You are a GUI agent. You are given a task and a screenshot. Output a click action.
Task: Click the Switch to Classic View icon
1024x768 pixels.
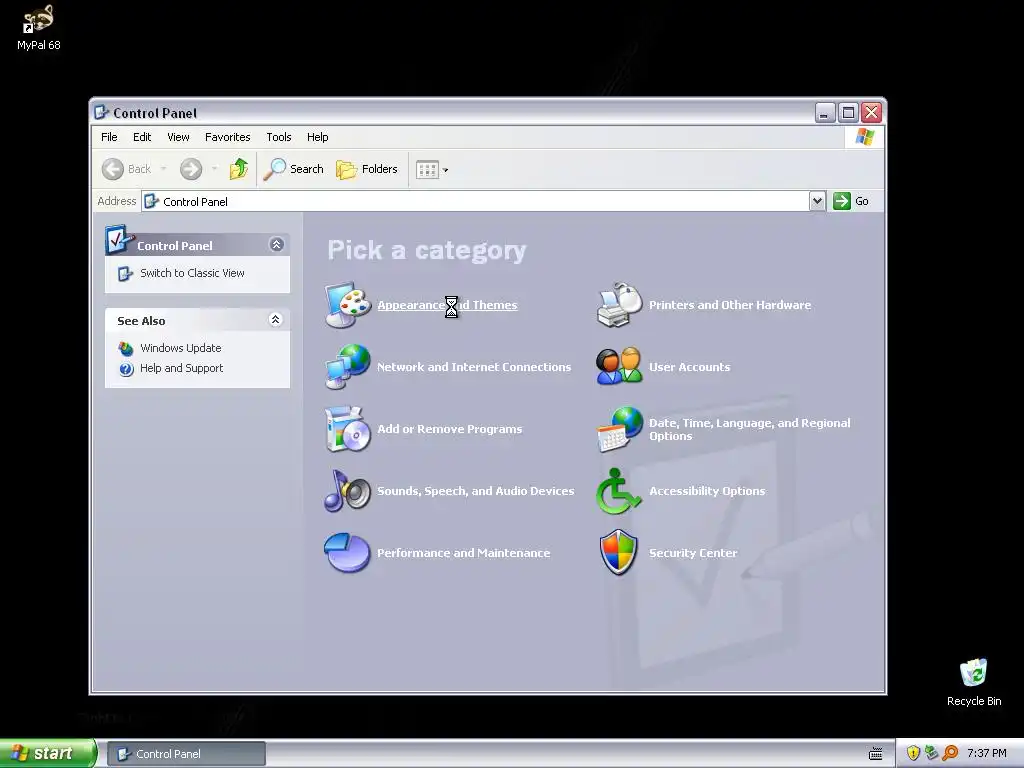click(125, 274)
